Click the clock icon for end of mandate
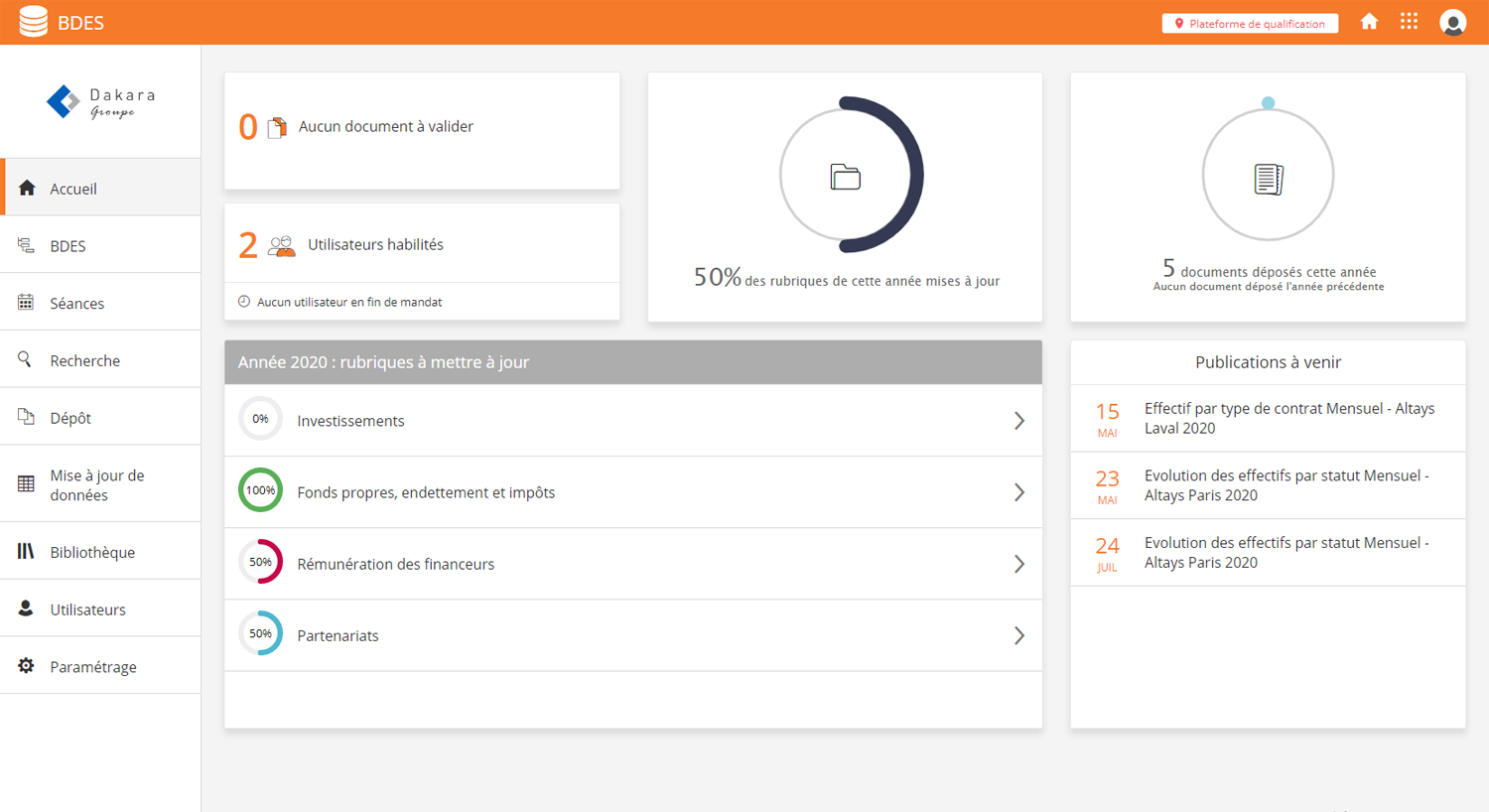The image size is (1489, 812). pyautogui.click(x=244, y=302)
